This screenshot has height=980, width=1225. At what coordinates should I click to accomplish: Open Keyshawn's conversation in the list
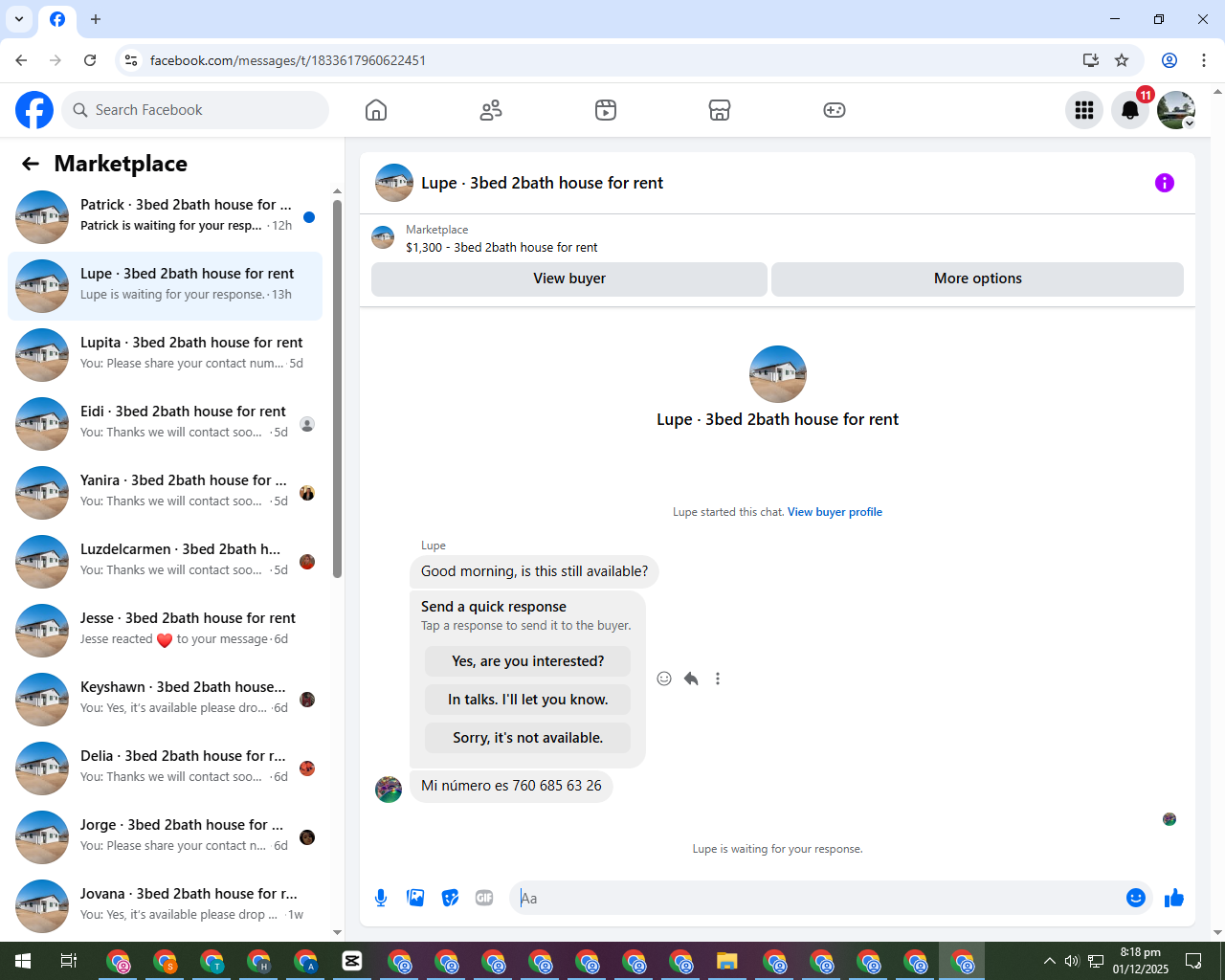[165, 700]
